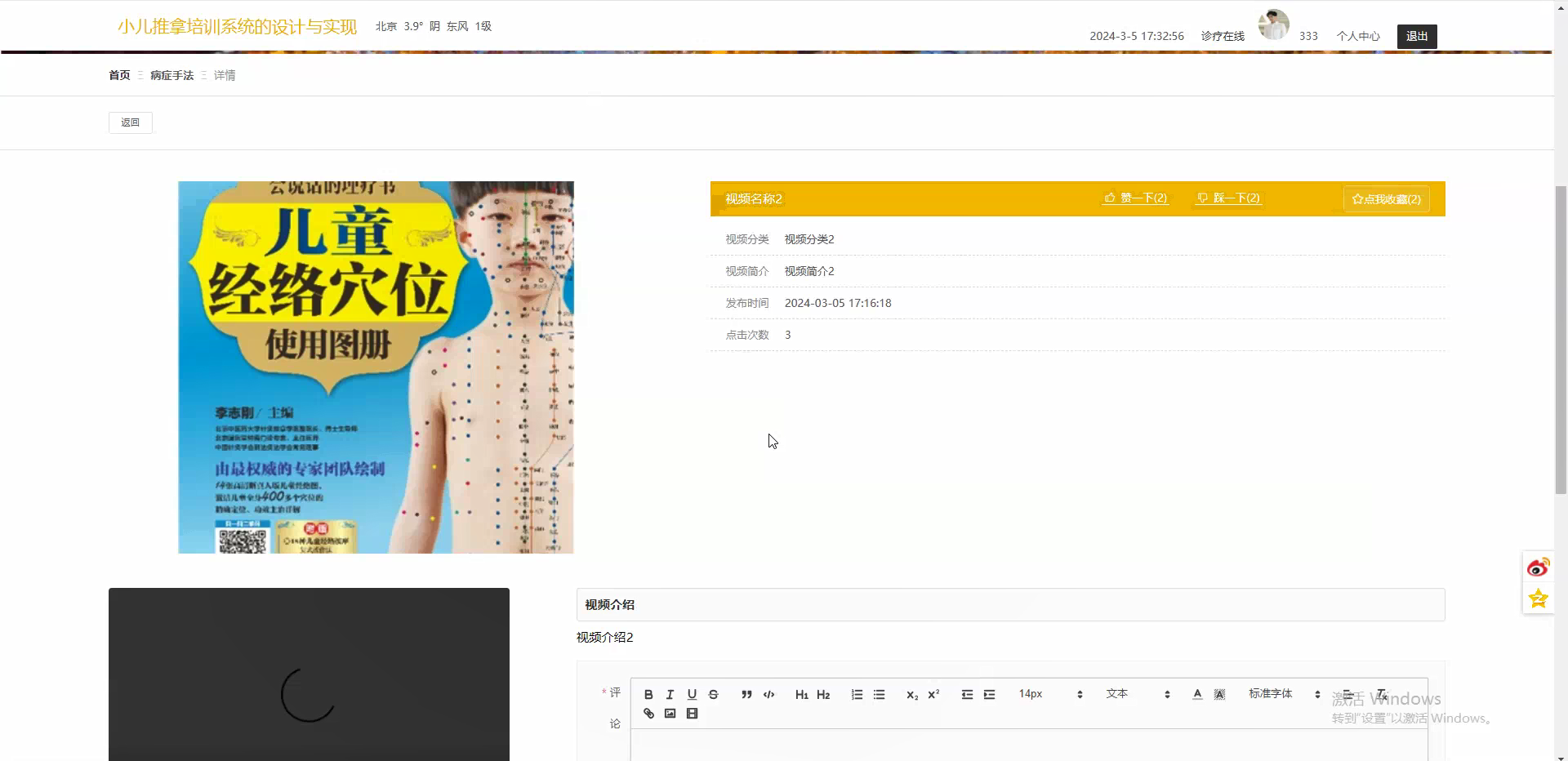
Task: Insert a code block in the comment editor
Action: point(768,694)
